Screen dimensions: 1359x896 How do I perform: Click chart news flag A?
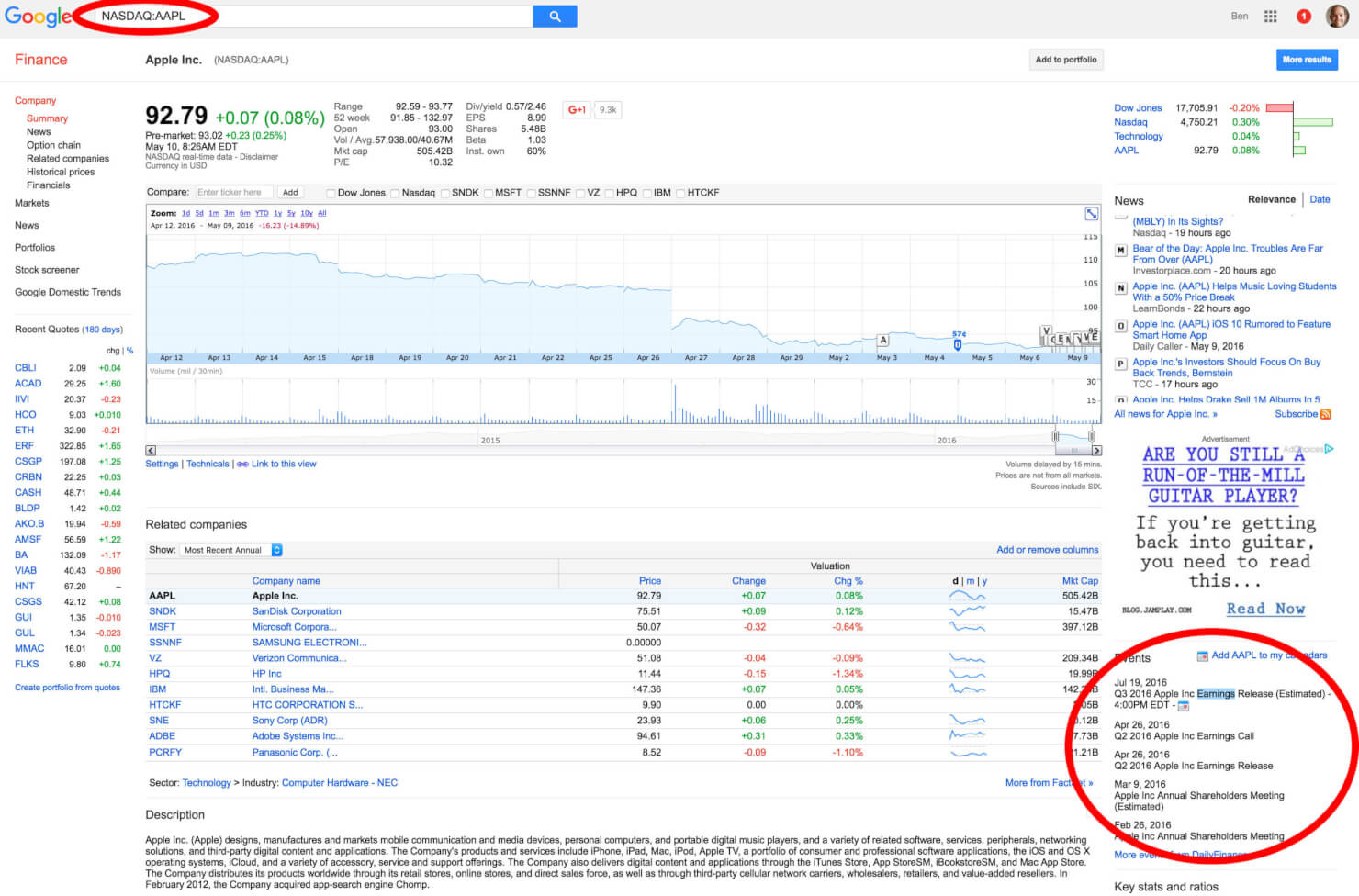click(x=883, y=340)
